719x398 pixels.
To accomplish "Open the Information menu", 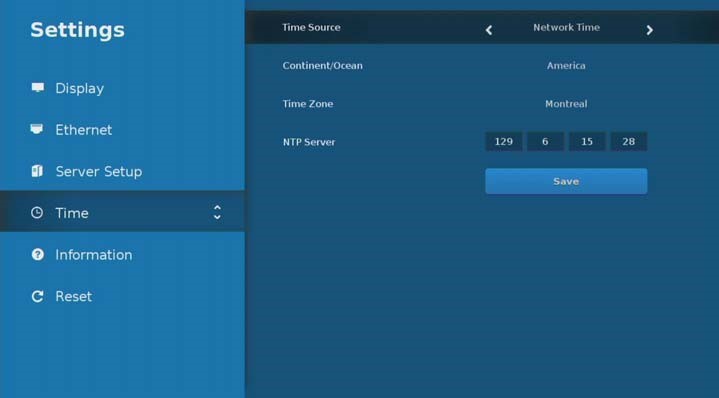I will pyautogui.click(x=122, y=254).
